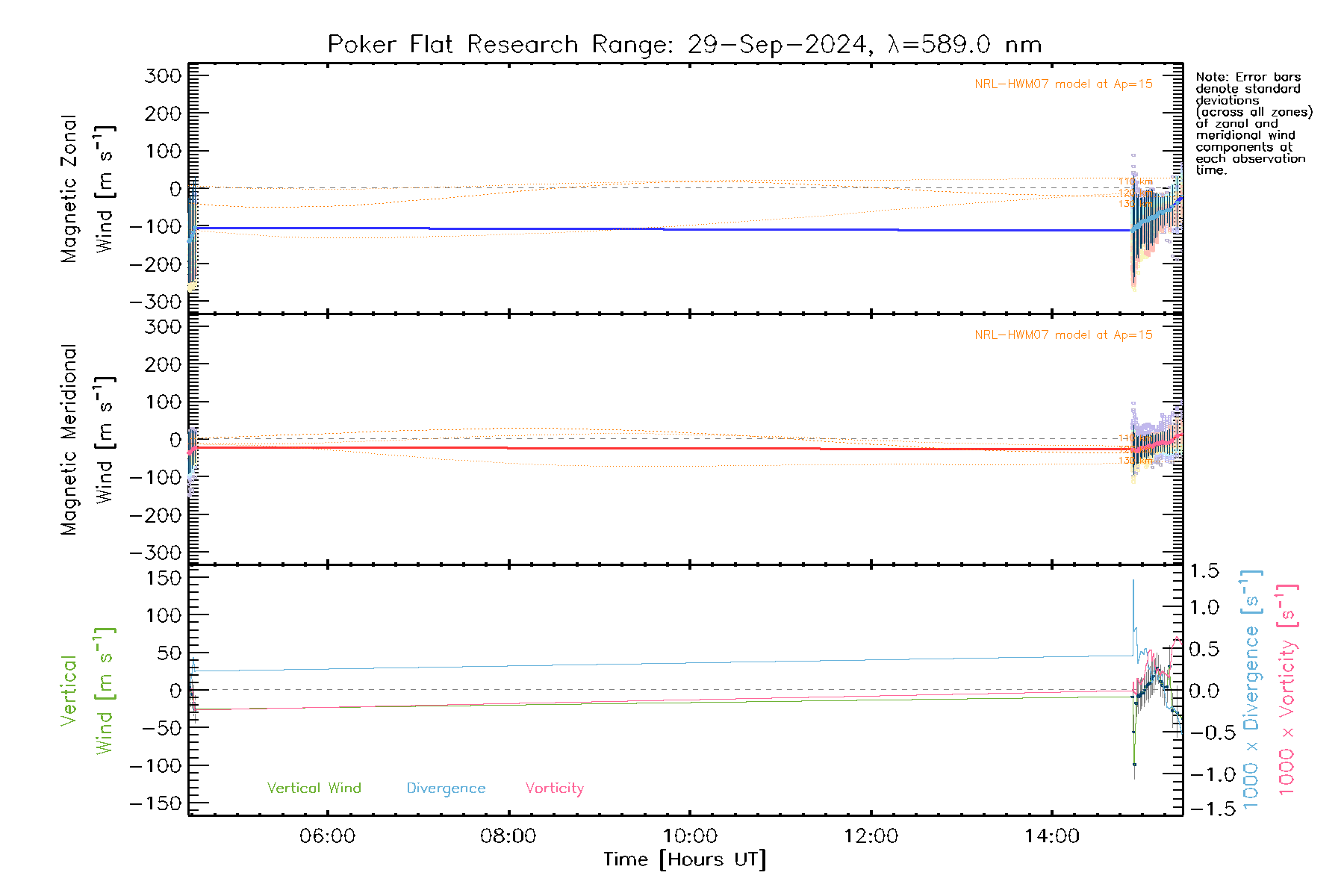This screenshot has height=896, width=1344.
Task: Click the divergence spike peak near 15:00
Action: click(x=1133, y=581)
